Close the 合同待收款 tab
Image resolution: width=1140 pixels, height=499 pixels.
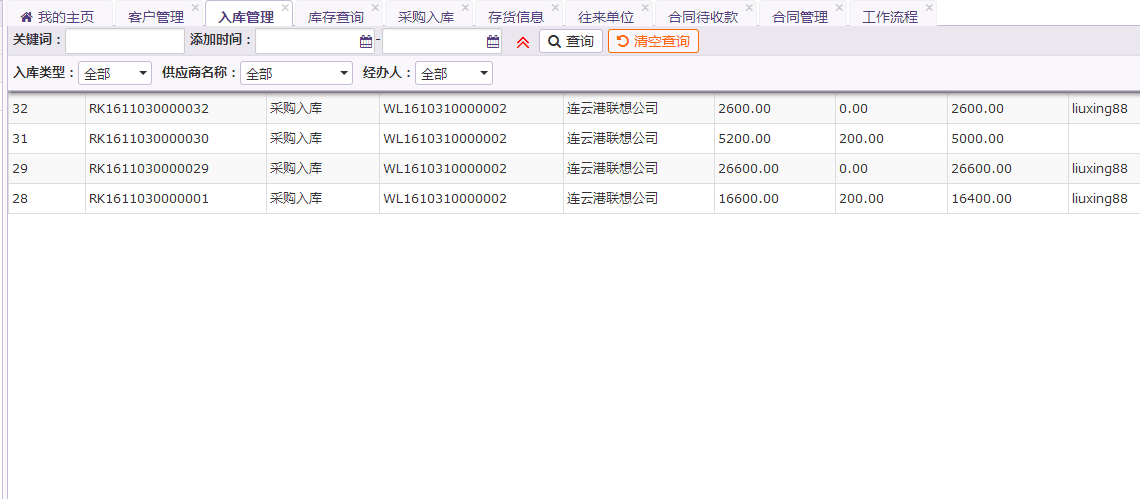point(749,8)
